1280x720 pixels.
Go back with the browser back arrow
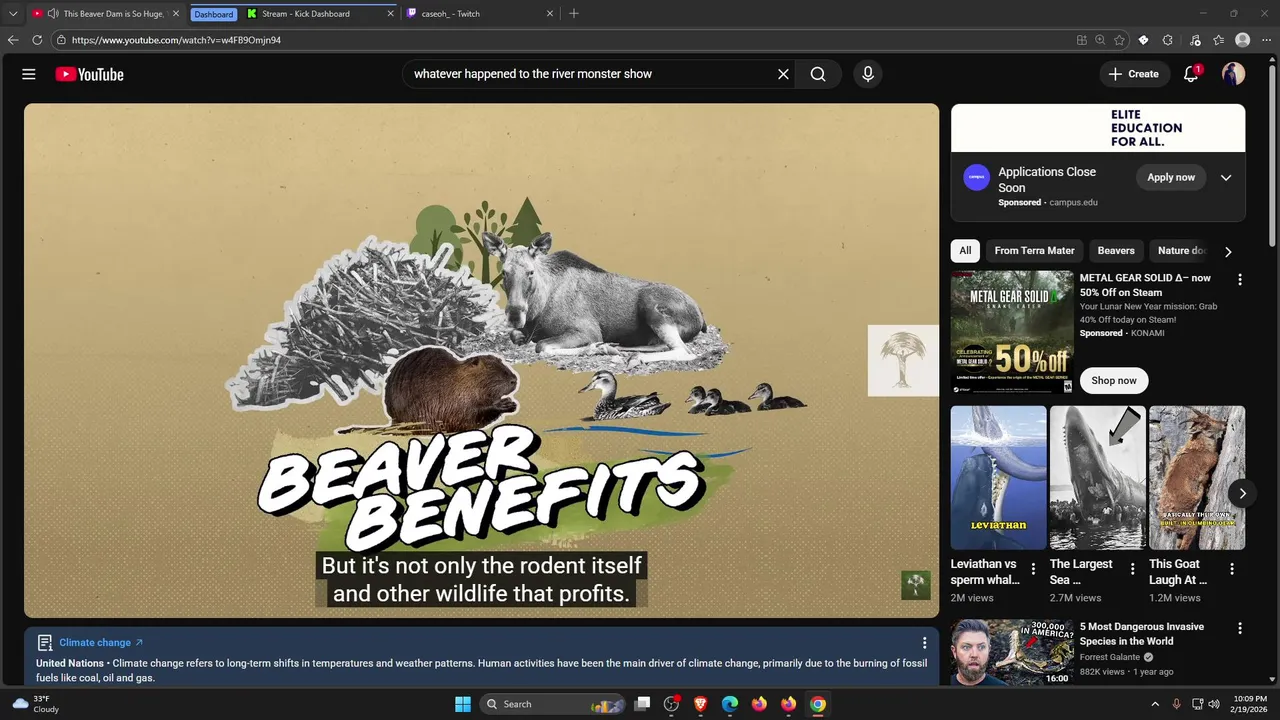pos(13,40)
